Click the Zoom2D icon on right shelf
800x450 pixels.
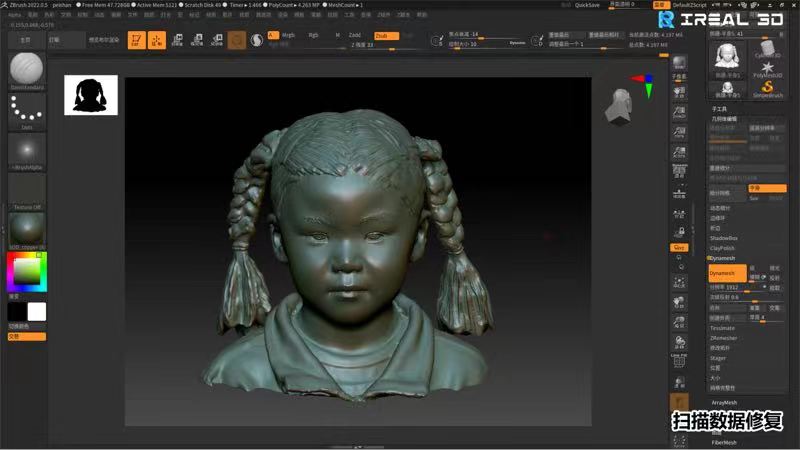click(x=679, y=112)
